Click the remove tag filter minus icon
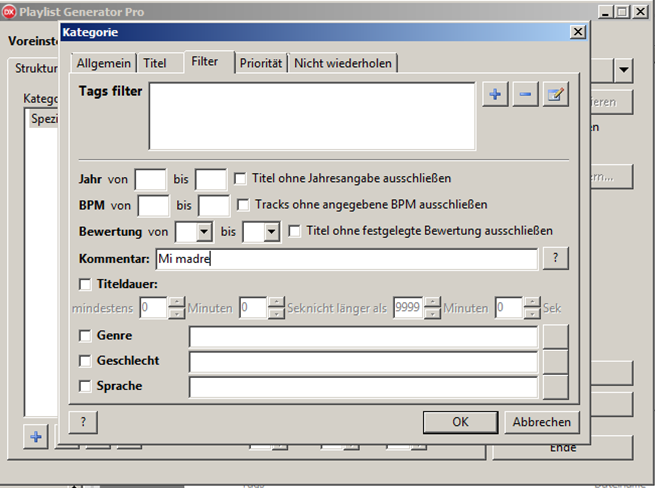The height and width of the screenshot is (488, 655). (x=525, y=95)
